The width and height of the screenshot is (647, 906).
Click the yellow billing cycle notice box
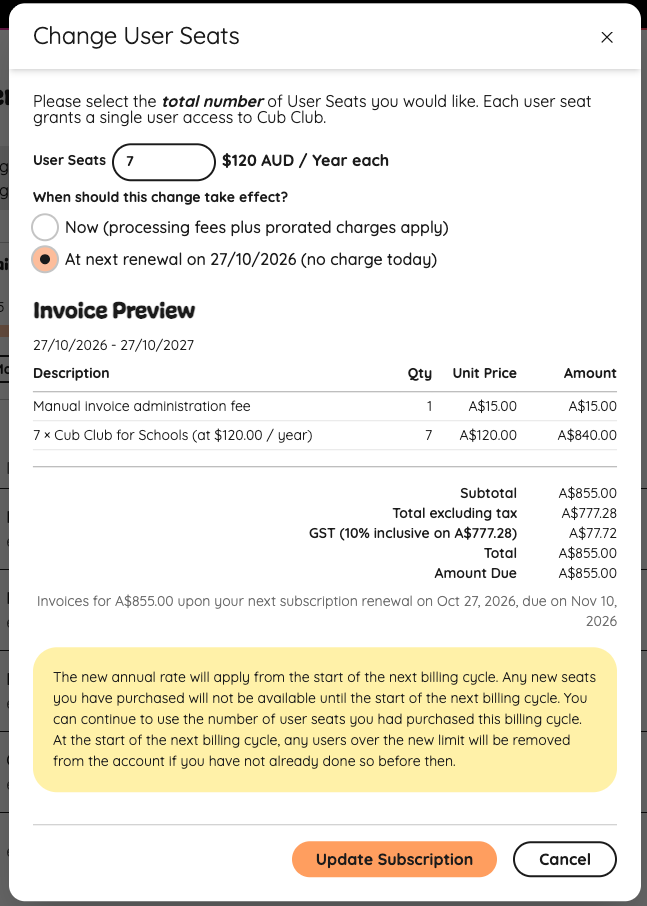[324, 720]
